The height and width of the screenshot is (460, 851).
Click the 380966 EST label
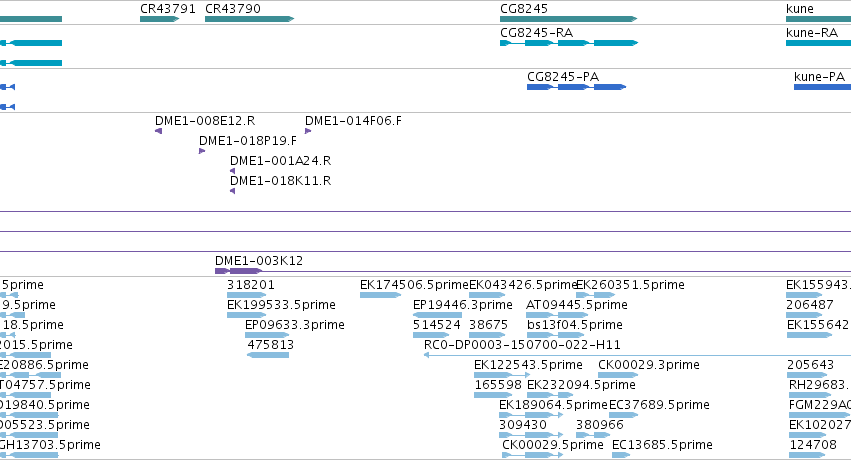(x=600, y=425)
